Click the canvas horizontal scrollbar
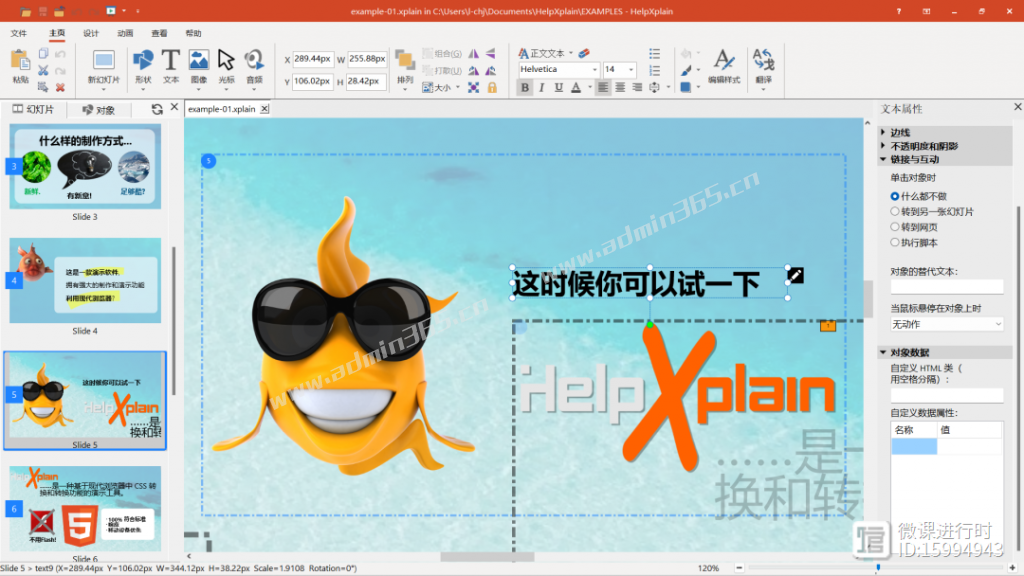Image resolution: width=1024 pixels, height=576 pixels. (x=487, y=557)
